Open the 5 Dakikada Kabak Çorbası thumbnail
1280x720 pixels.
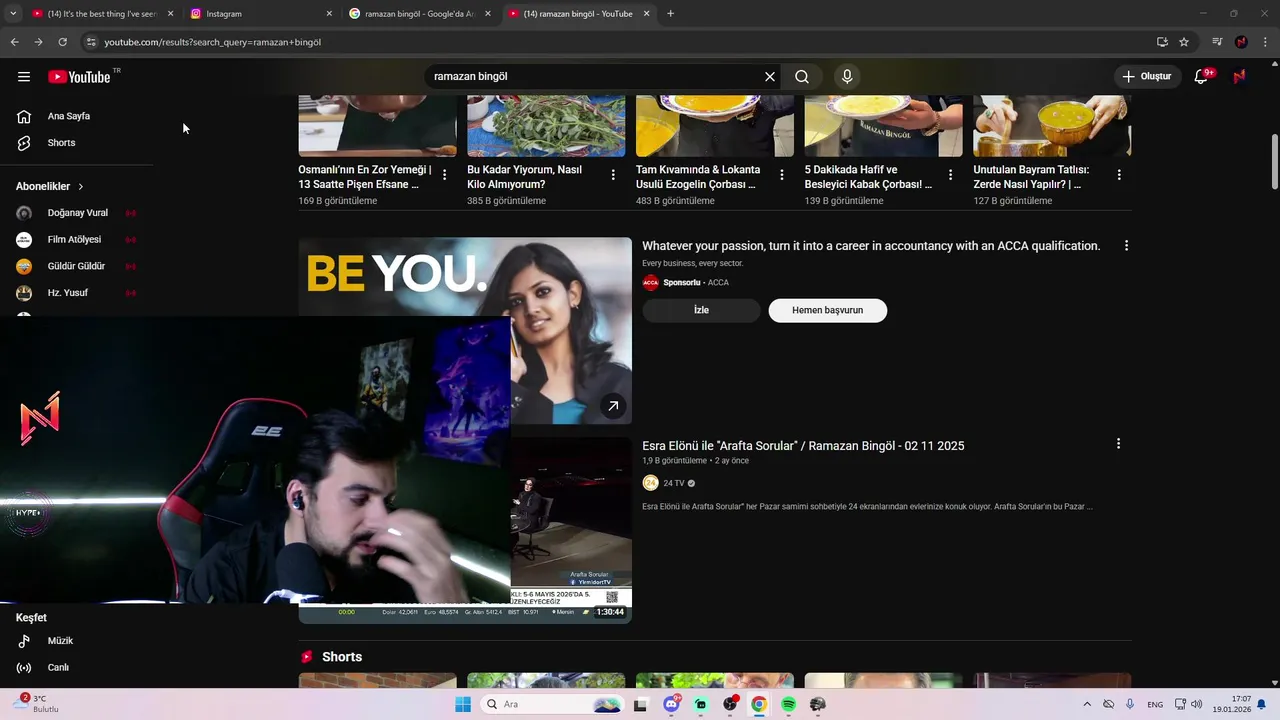click(x=883, y=126)
